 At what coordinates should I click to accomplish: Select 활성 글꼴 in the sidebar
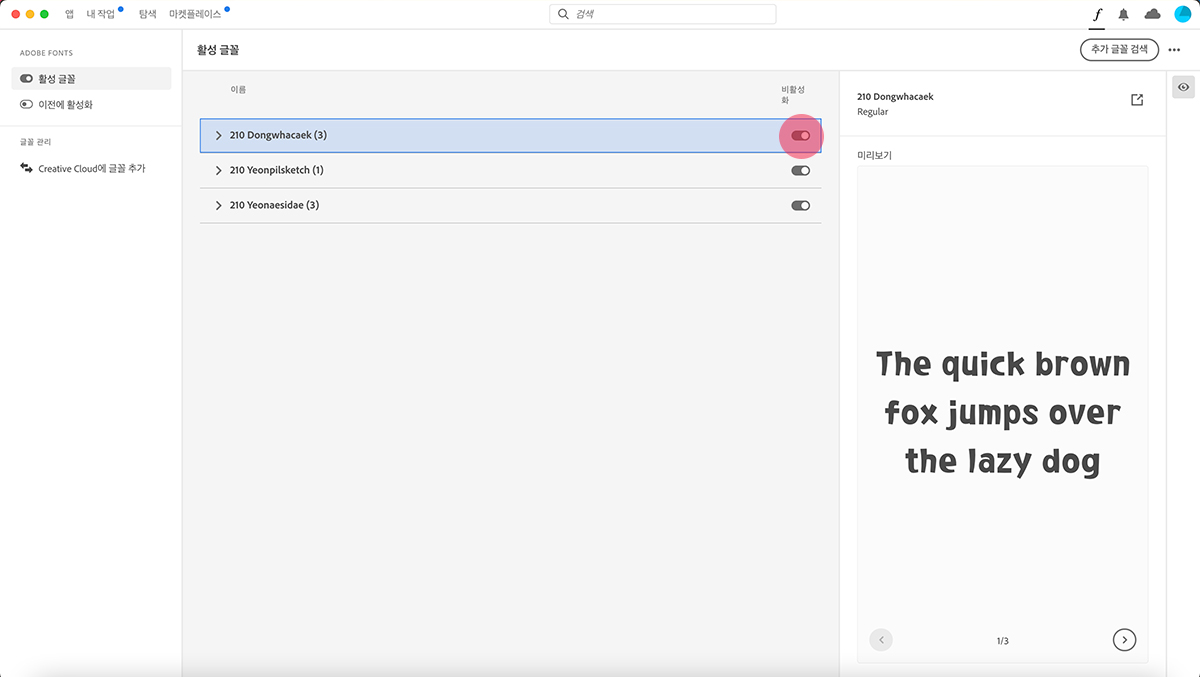pos(92,78)
